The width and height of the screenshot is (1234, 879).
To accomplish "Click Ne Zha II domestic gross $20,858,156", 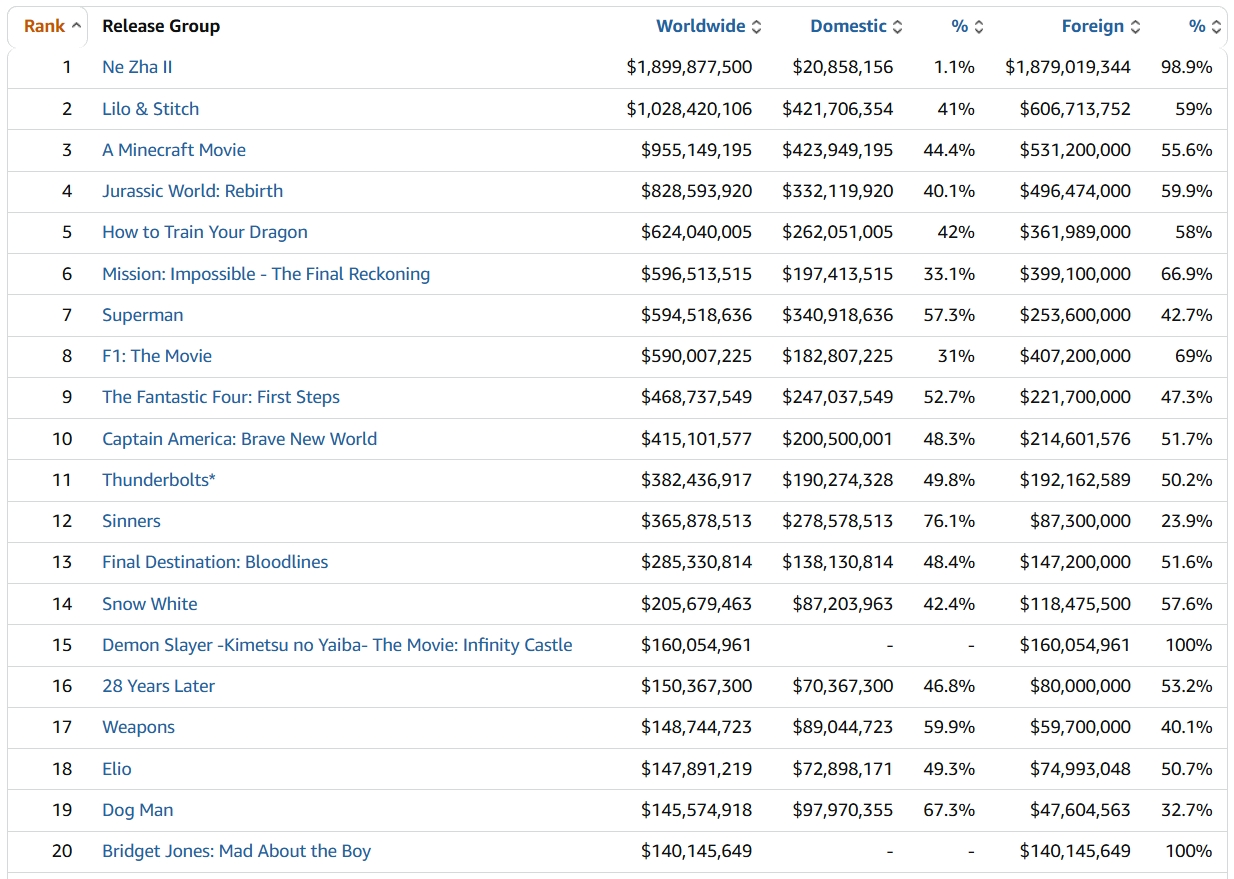I will tap(843, 67).
